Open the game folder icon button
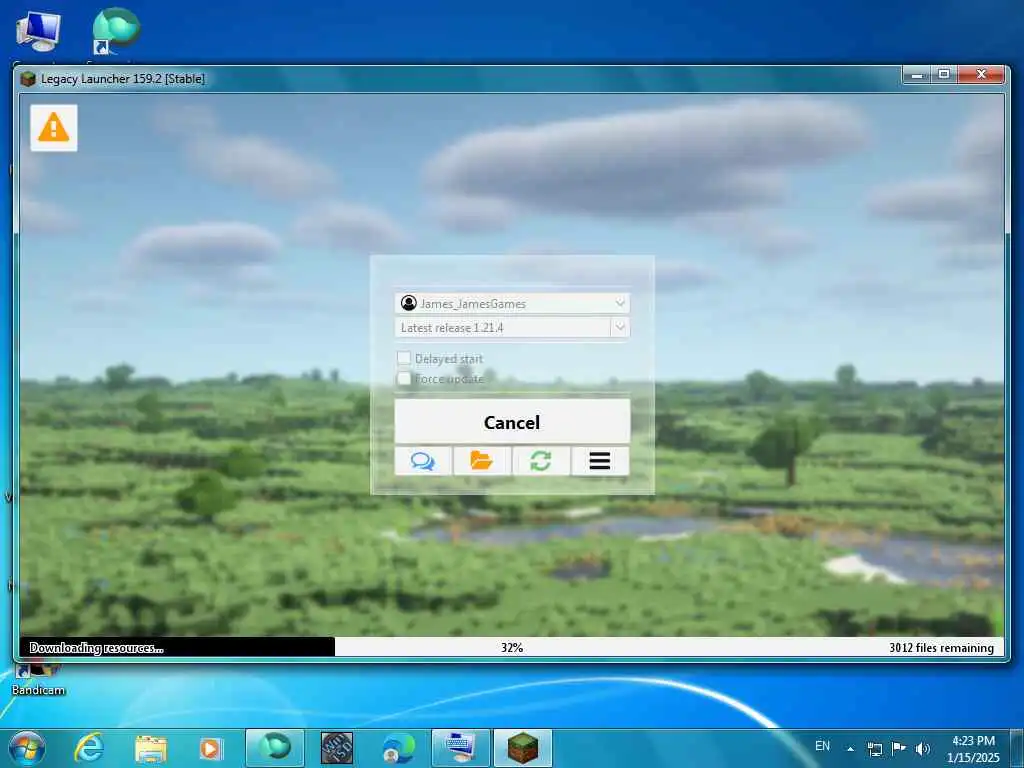 pos(482,461)
